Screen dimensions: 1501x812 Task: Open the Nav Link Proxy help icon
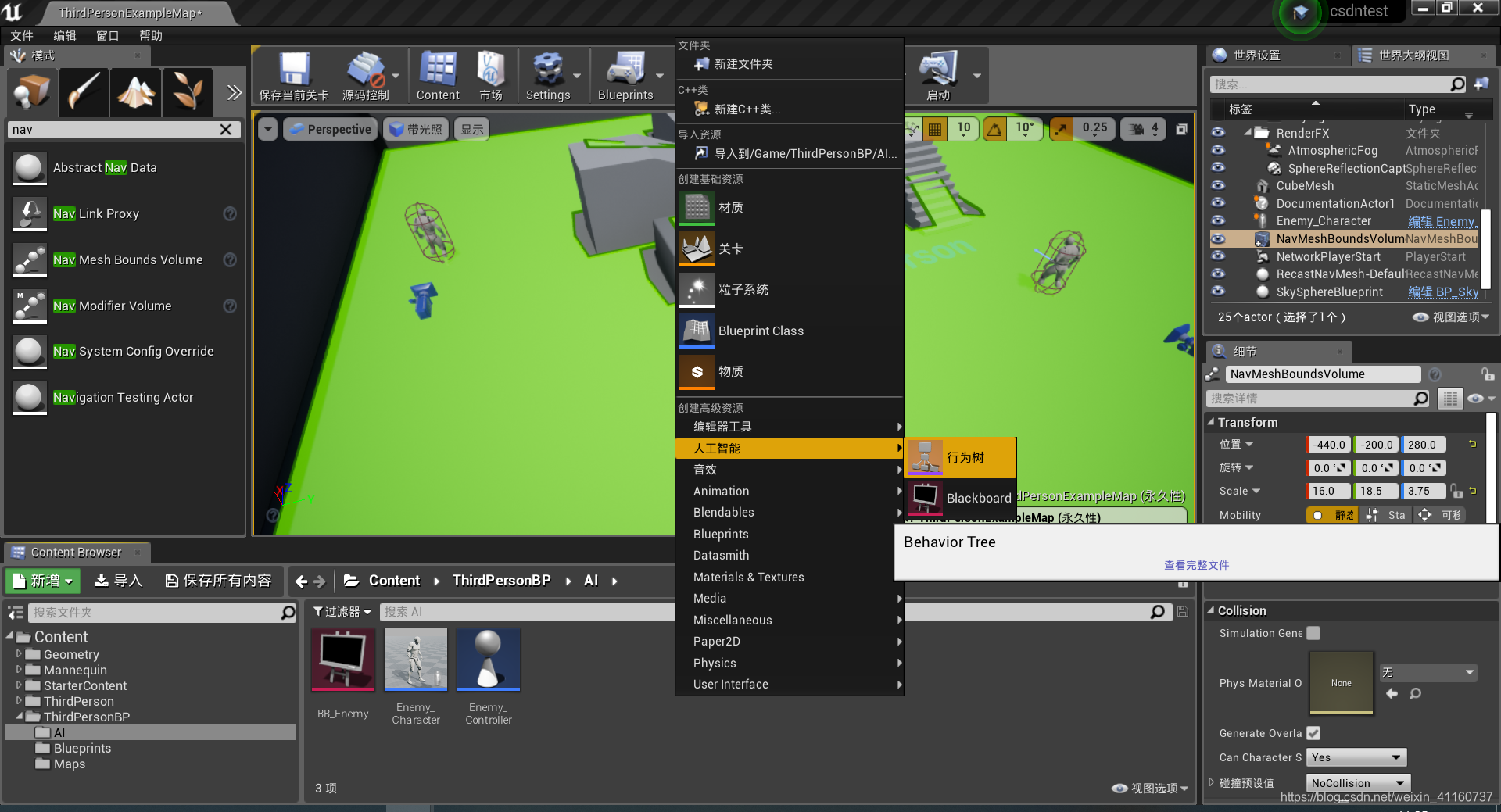[x=230, y=213]
